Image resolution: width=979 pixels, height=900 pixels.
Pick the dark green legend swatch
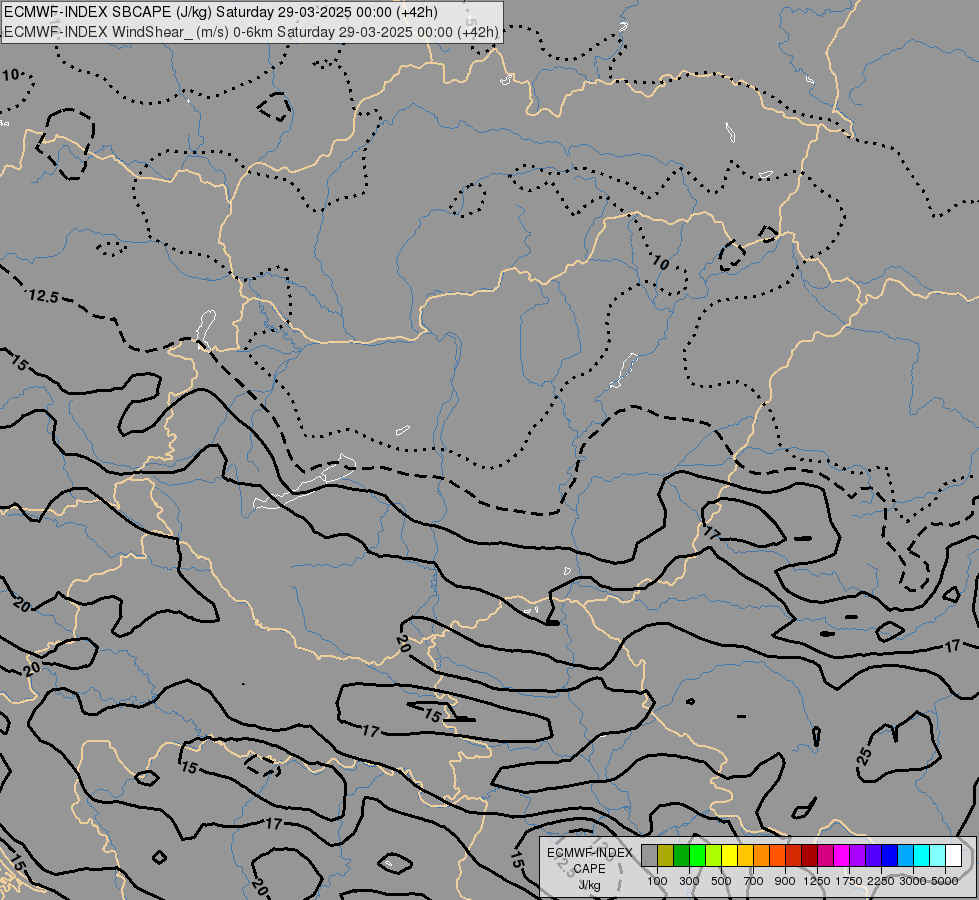click(x=682, y=856)
